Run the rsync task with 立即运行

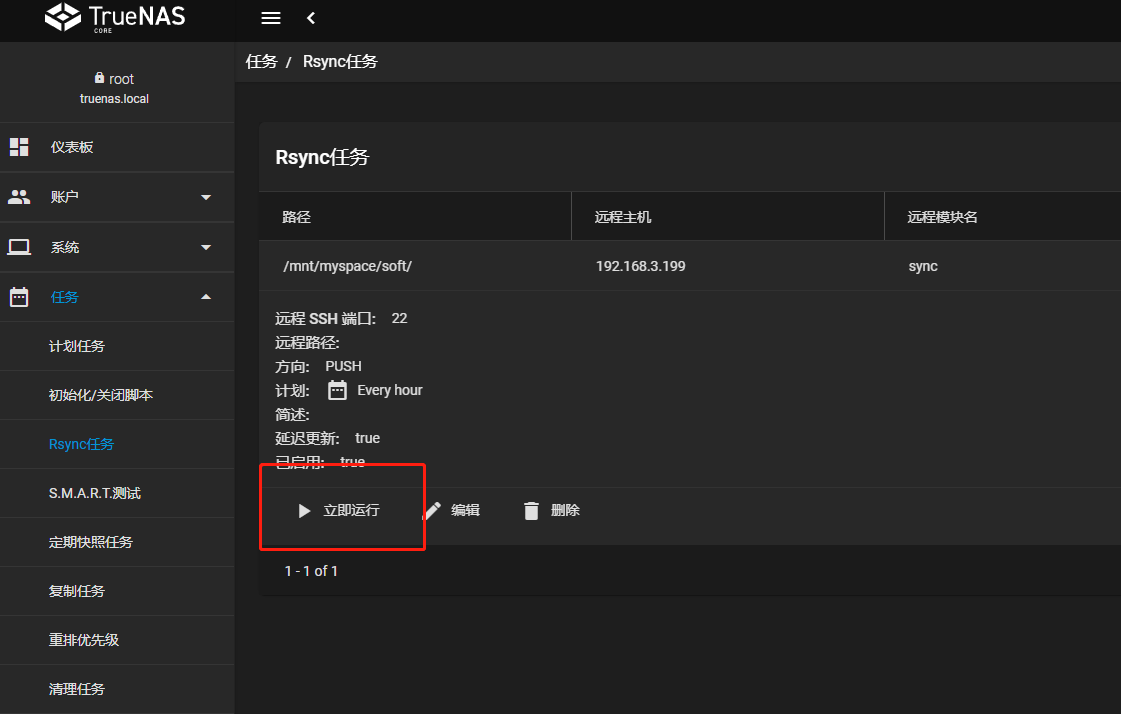339,511
